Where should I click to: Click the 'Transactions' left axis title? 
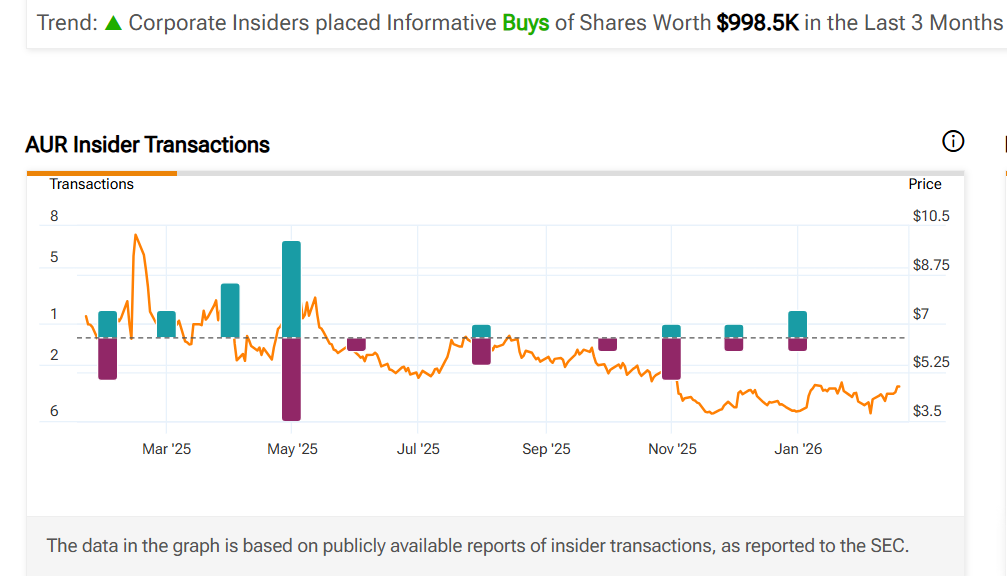[92, 184]
